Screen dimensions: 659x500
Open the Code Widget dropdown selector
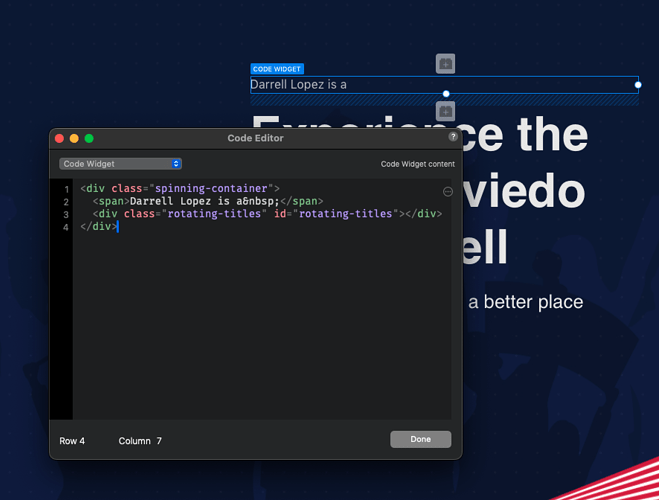click(120, 164)
